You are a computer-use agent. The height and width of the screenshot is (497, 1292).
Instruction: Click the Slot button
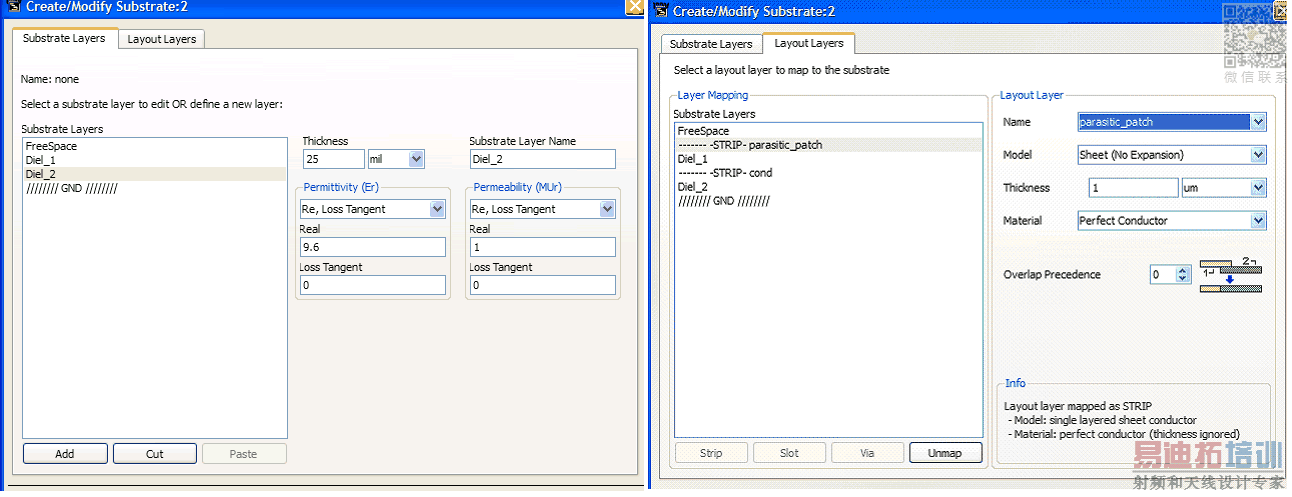click(x=789, y=453)
